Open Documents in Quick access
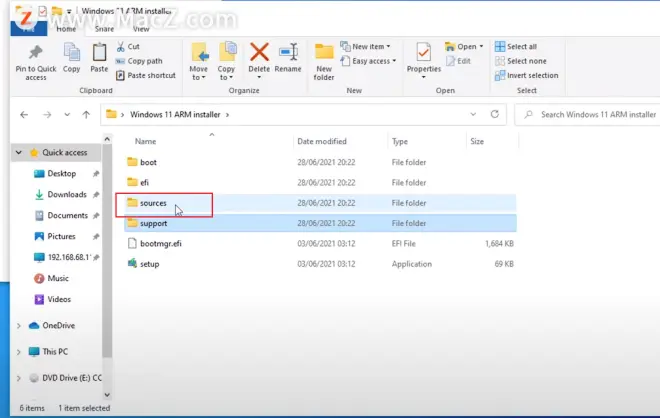Image resolution: width=660 pixels, height=418 pixels. pyautogui.click(x=67, y=216)
